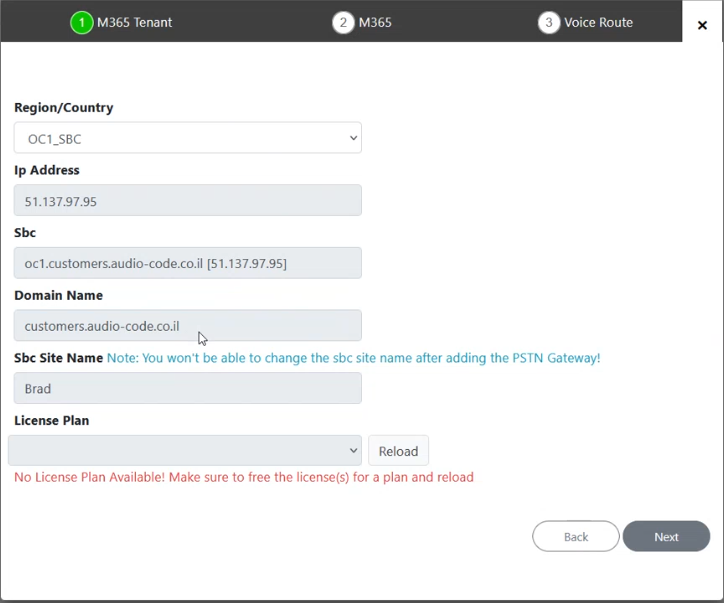This screenshot has height=603, width=724.
Task: Go to the M365 Tenant step
Action: coord(134,23)
